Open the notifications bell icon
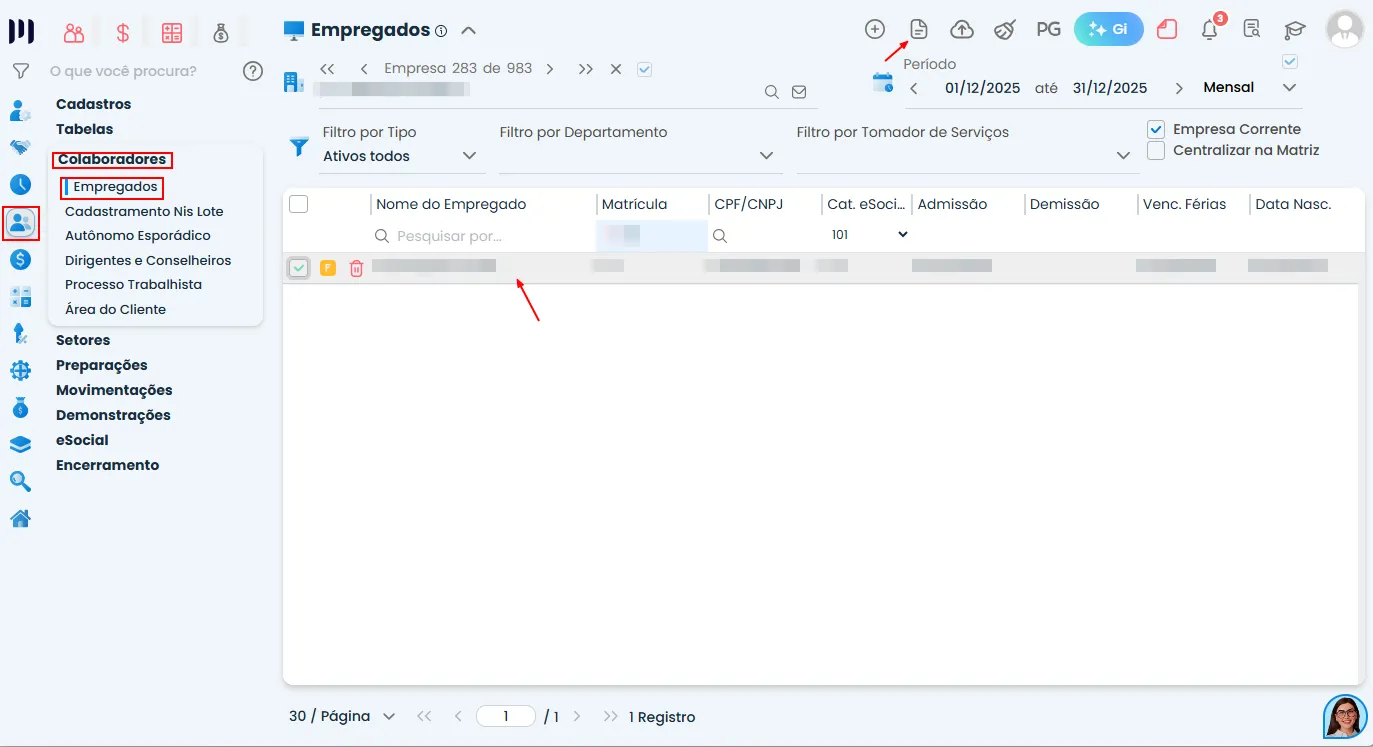The height and width of the screenshot is (747, 1373). click(1210, 29)
